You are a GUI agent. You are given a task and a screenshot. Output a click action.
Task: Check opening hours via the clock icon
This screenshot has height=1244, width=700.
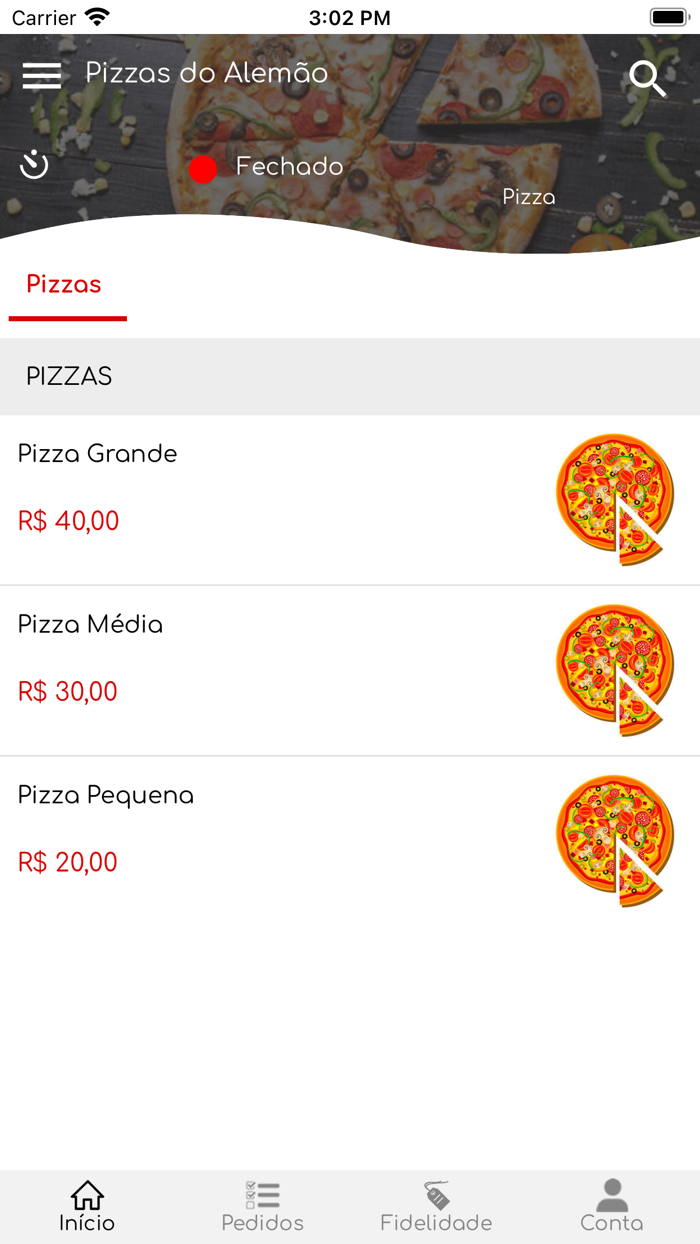click(x=34, y=163)
